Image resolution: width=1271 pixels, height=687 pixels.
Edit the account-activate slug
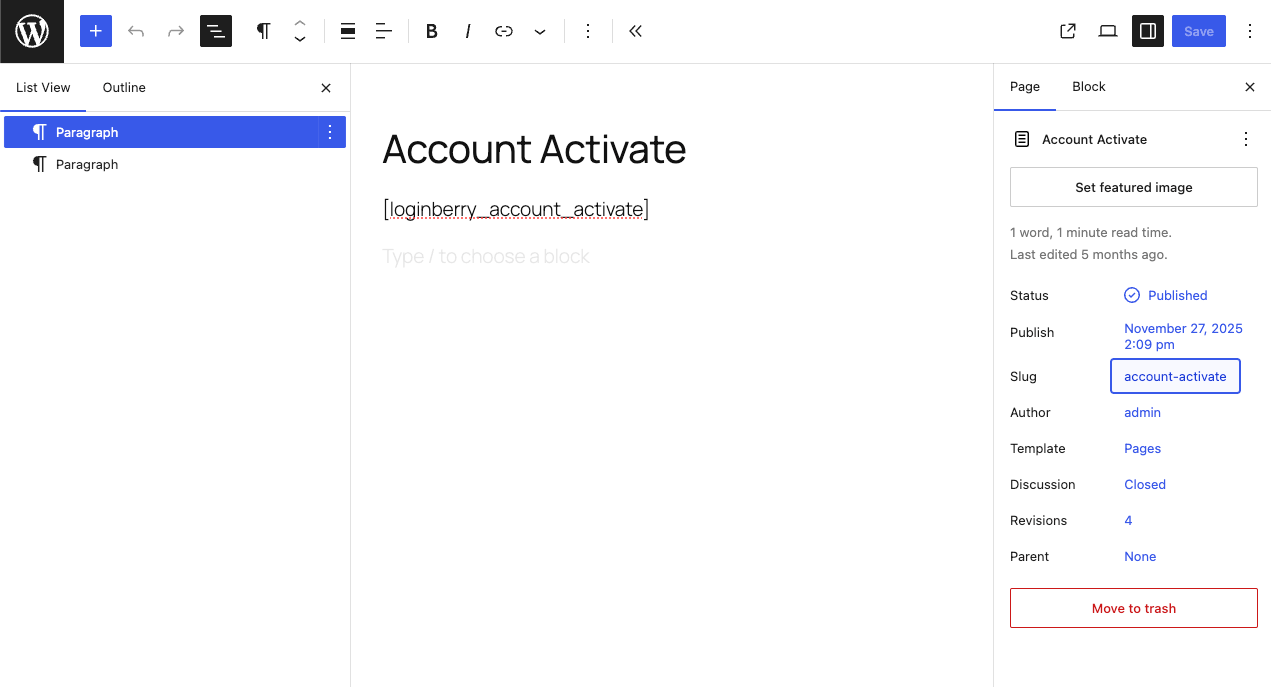(1175, 376)
